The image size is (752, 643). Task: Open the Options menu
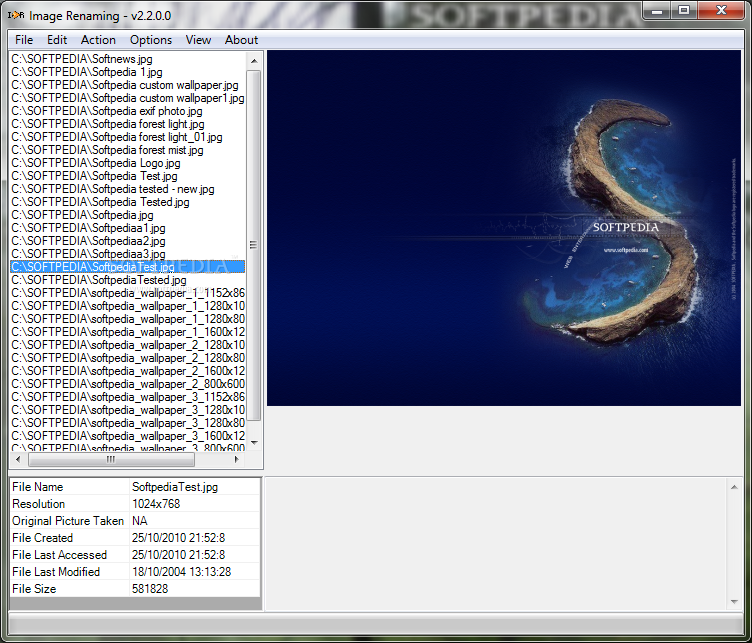(151, 40)
